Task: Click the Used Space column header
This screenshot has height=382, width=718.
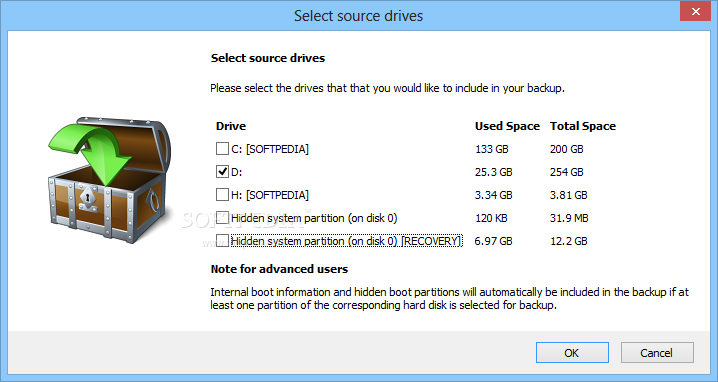Action: (x=507, y=126)
